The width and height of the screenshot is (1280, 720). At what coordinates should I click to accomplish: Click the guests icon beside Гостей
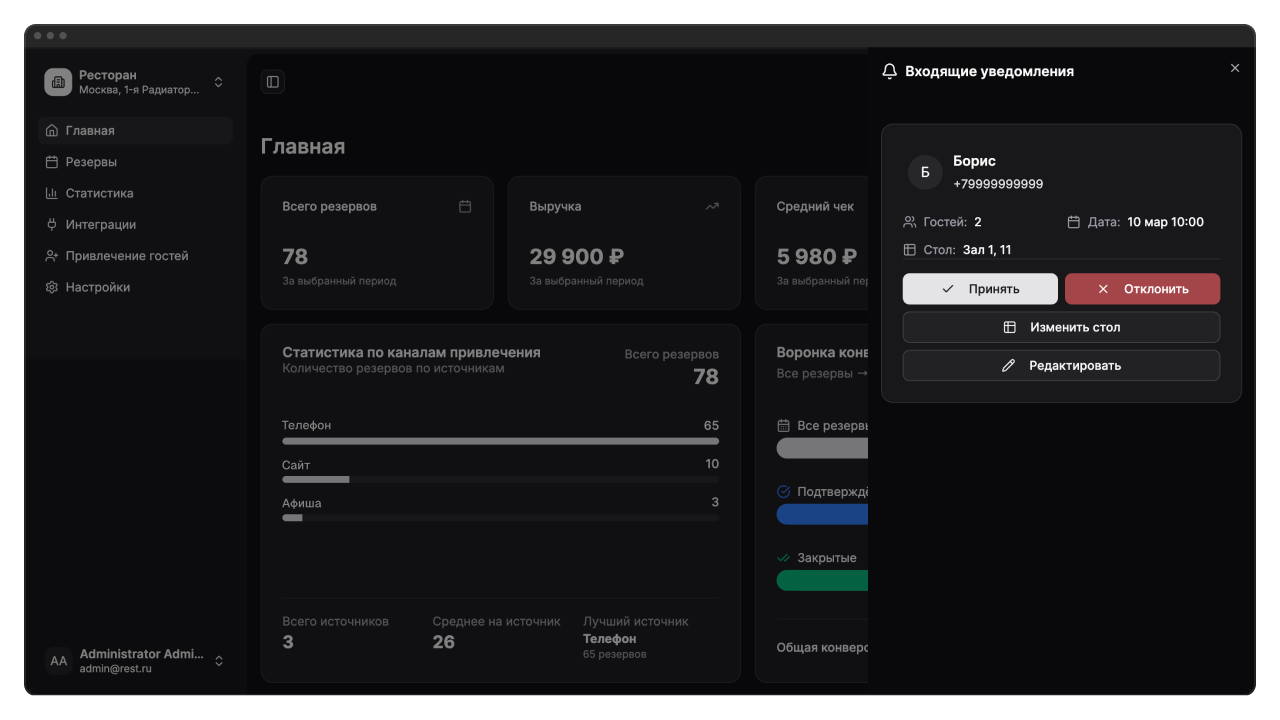click(x=909, y=222)
